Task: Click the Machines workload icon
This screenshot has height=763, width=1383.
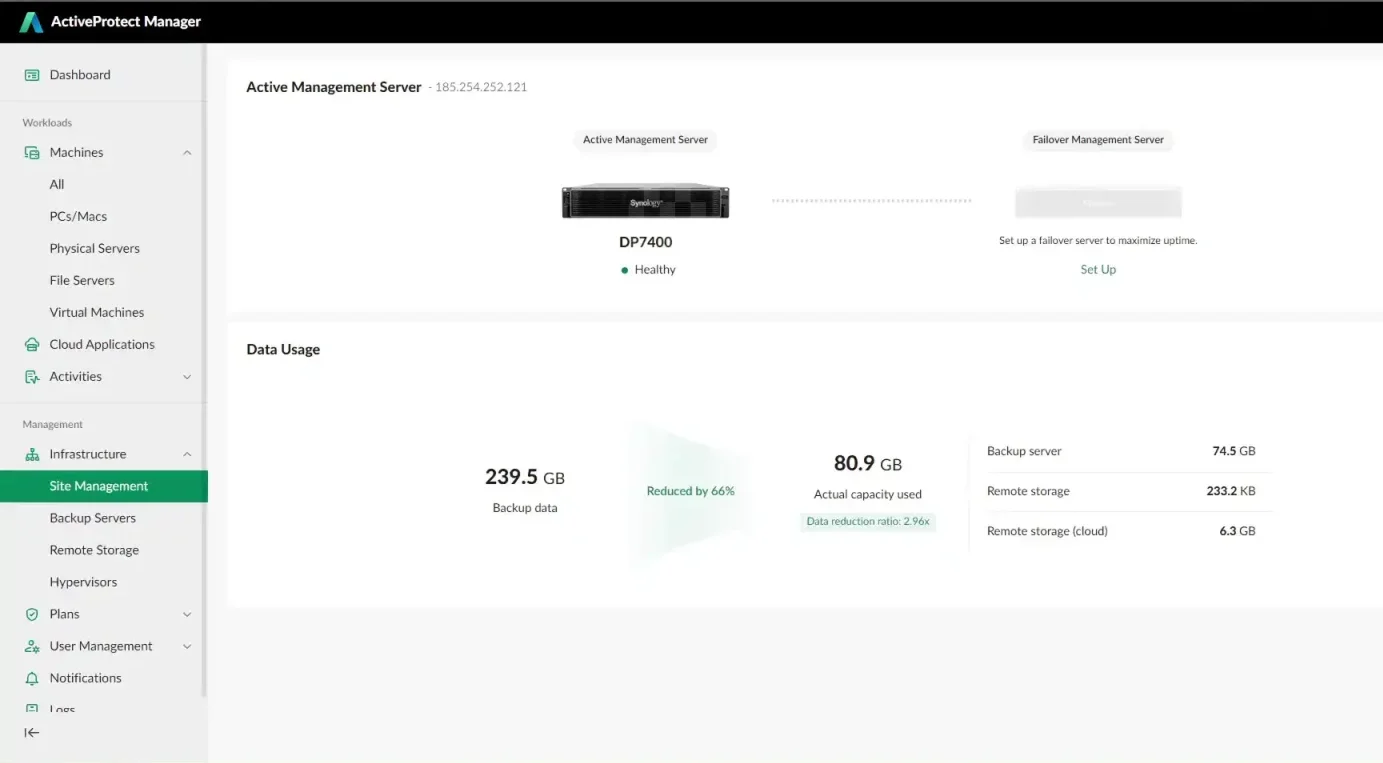Action: point(32,153)
